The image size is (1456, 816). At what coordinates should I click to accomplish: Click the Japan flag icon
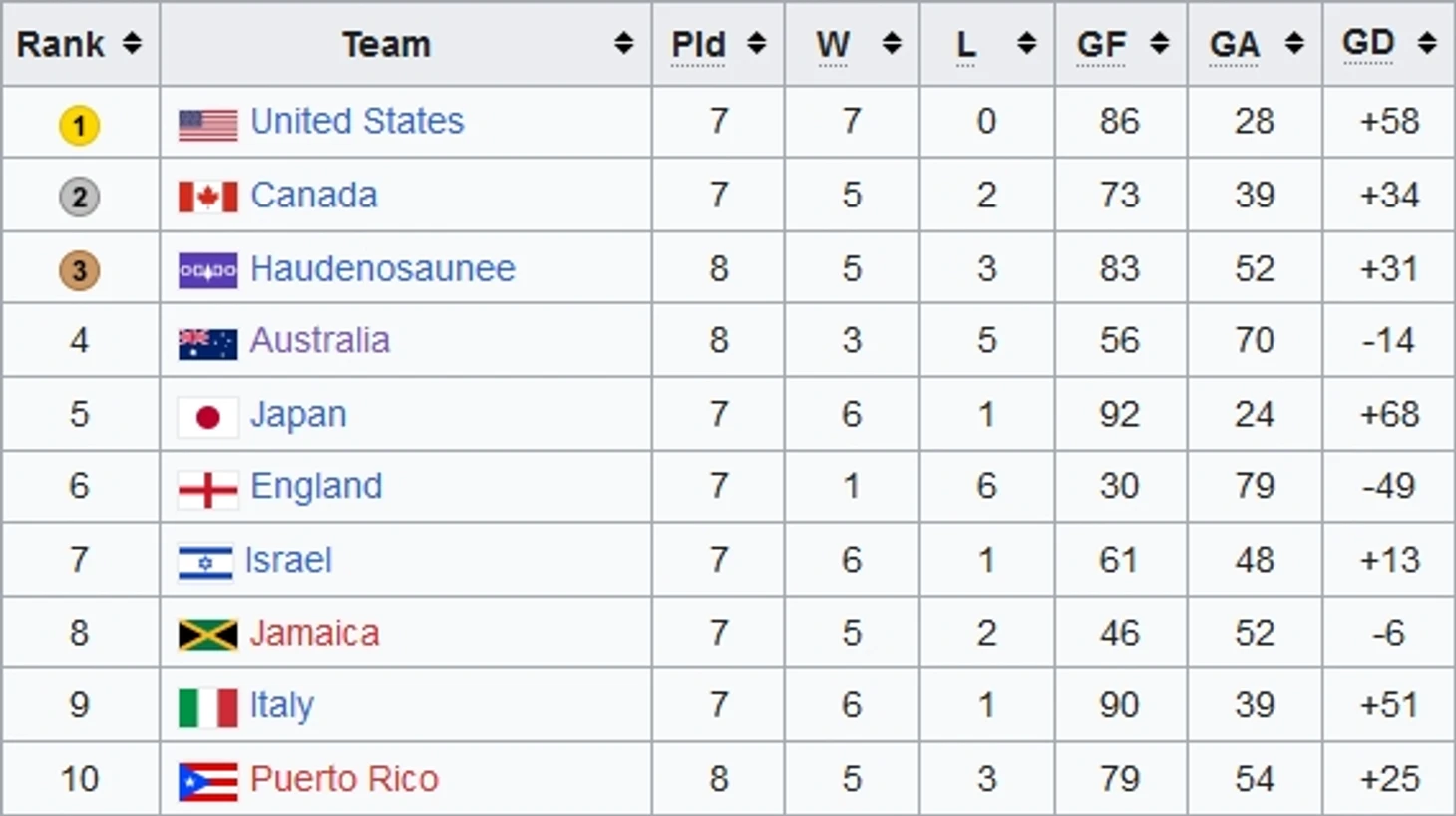coord(207,417)
